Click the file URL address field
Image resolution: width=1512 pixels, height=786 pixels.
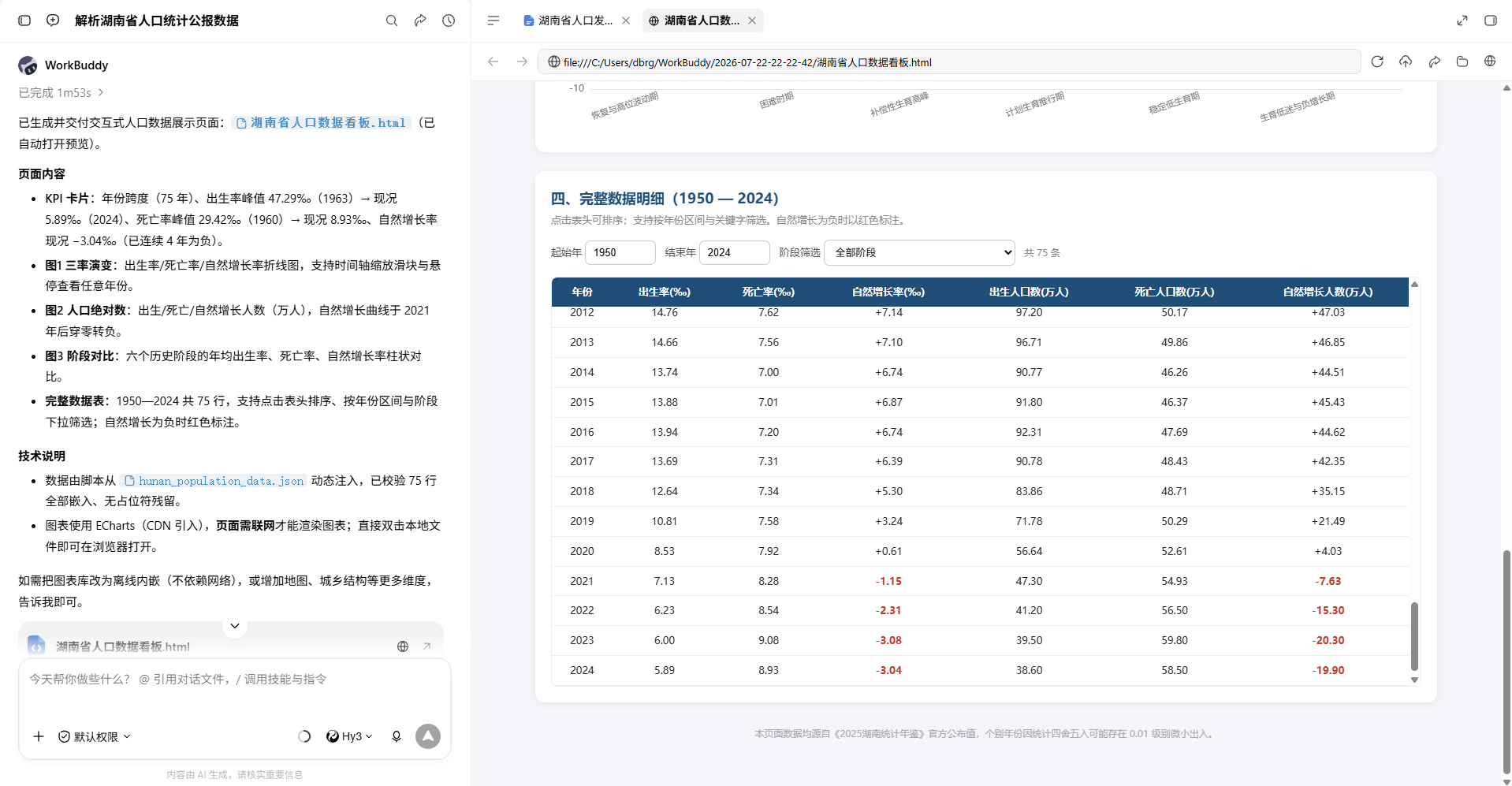[949, 61]
